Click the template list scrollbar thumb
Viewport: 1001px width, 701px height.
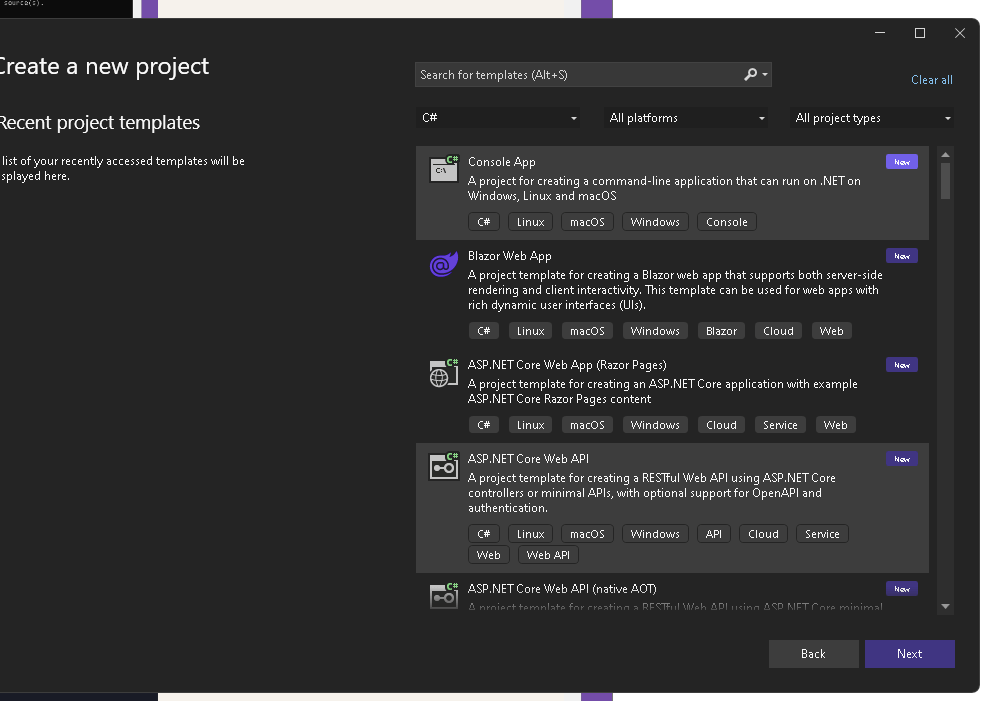click(x=945, y=181)
